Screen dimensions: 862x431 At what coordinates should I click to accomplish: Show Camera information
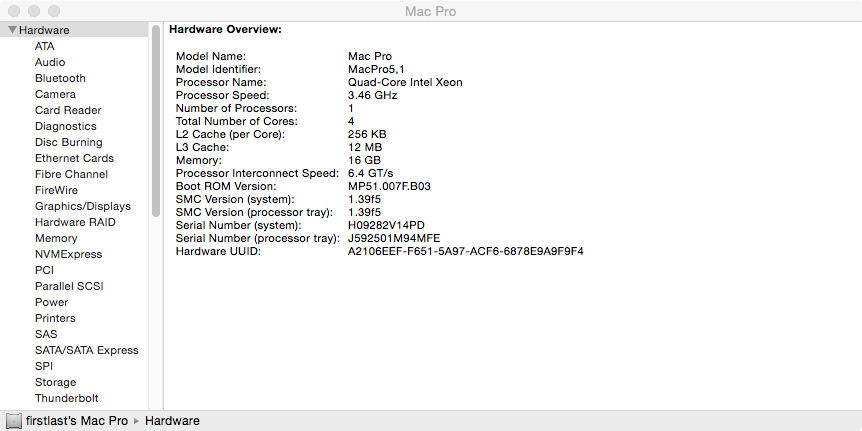point(56,94)
